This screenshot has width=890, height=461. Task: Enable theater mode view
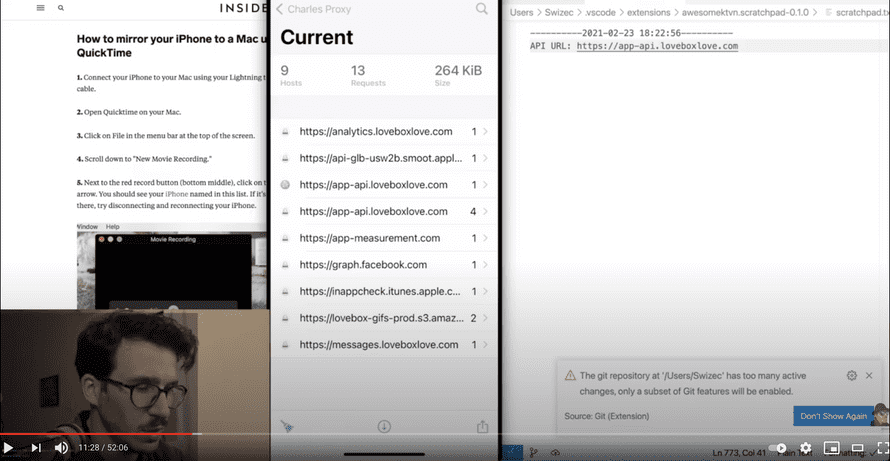858,448
